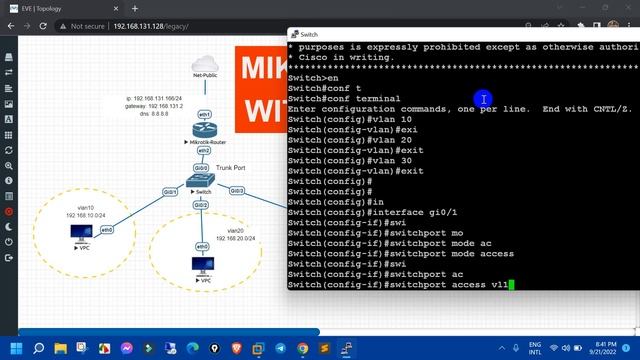Refresh the topology via sidebar icon
This screenshot has height=360, width=640.
coord(9,150)
